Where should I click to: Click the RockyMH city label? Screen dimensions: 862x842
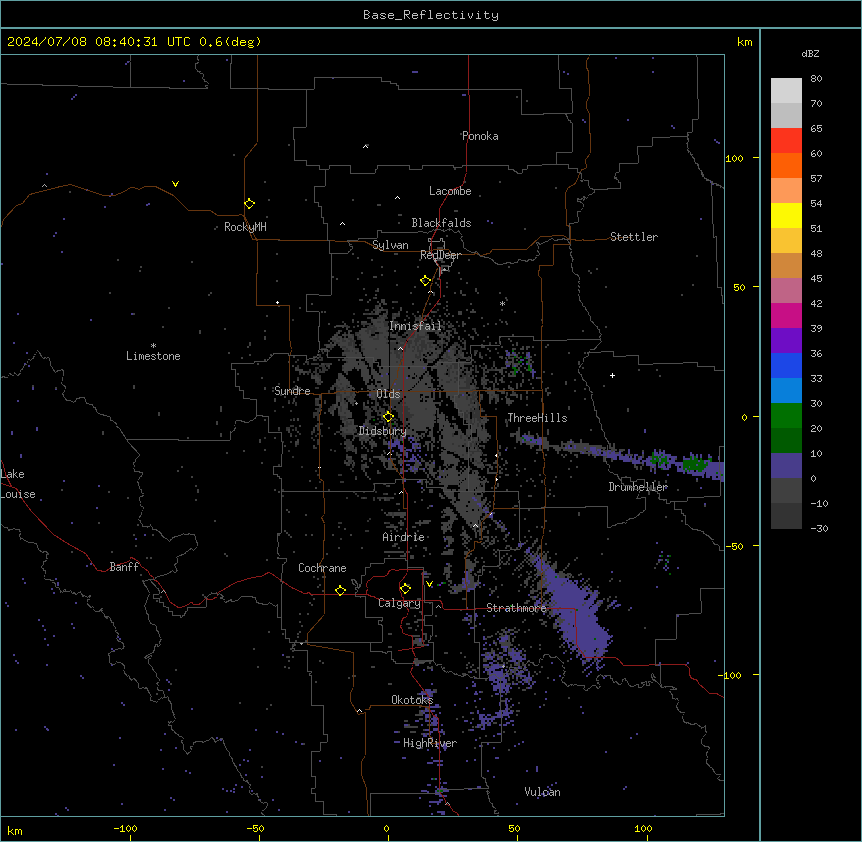245,227
